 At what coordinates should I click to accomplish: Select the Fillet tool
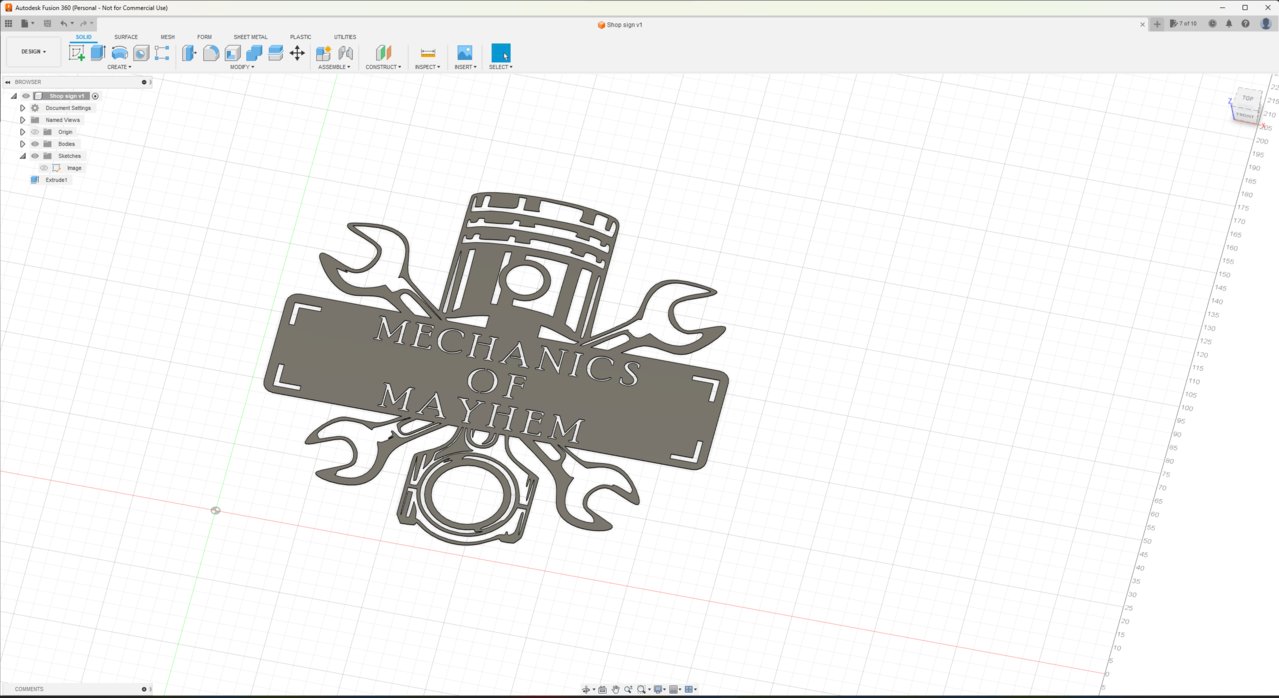(x=211, y=53)
